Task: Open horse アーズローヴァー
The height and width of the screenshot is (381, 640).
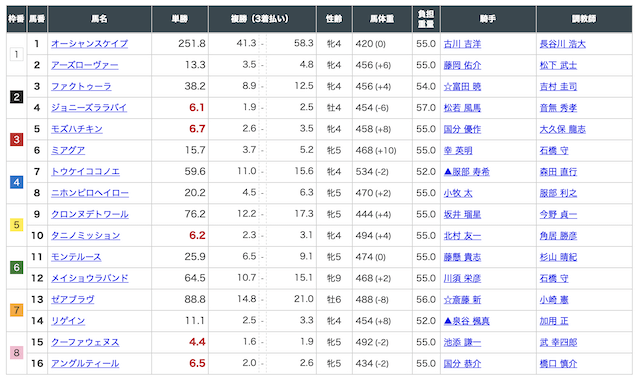Action: point(85,65)
